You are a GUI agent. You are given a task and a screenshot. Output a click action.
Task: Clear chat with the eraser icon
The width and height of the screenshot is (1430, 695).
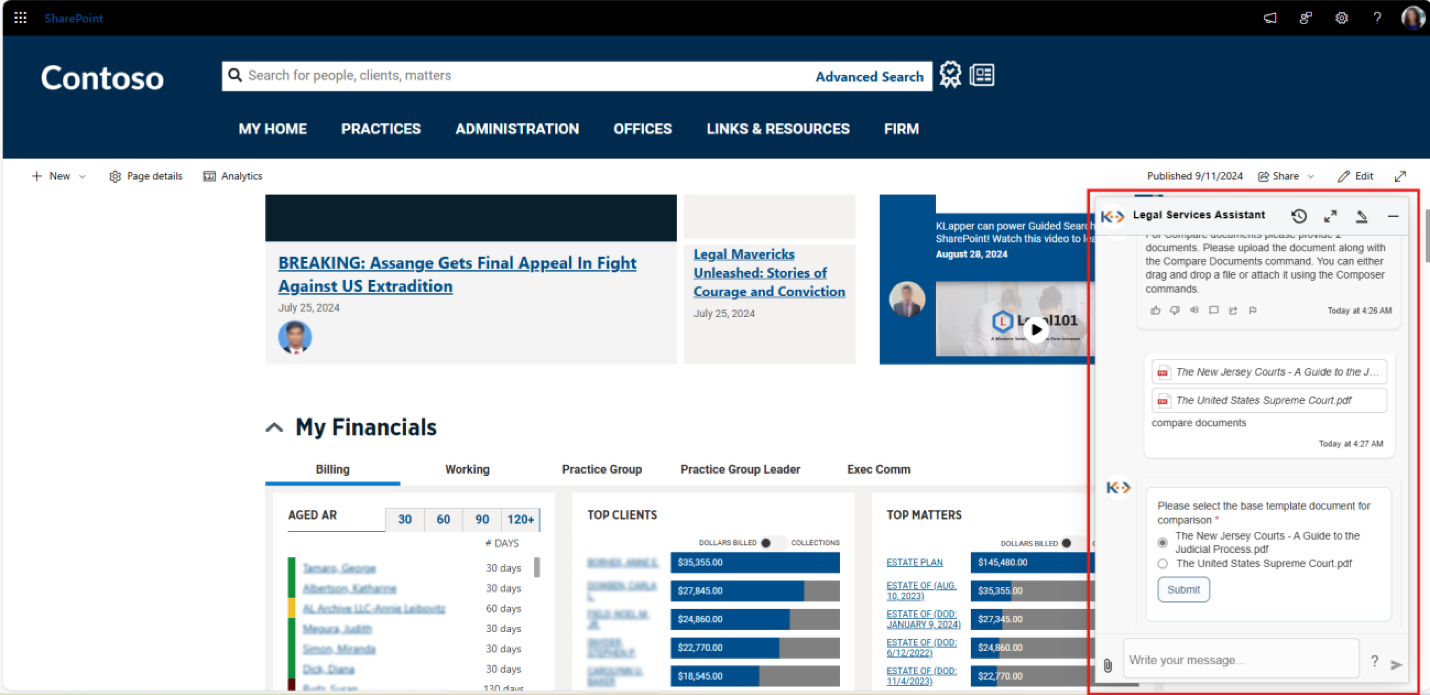(x=1361, y=216)
